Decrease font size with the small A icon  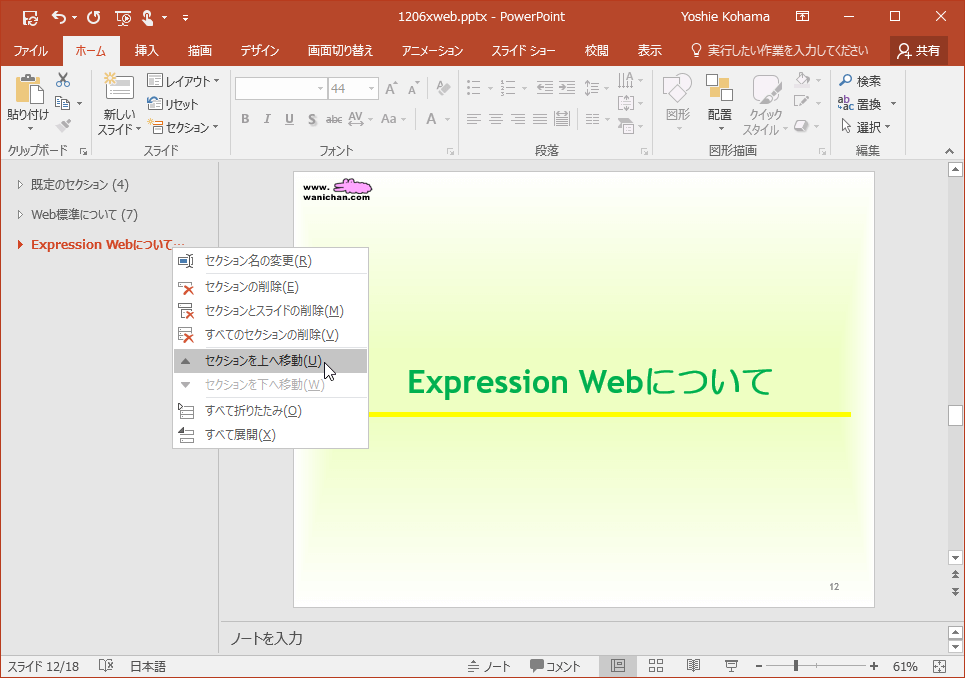coord(414,89)
